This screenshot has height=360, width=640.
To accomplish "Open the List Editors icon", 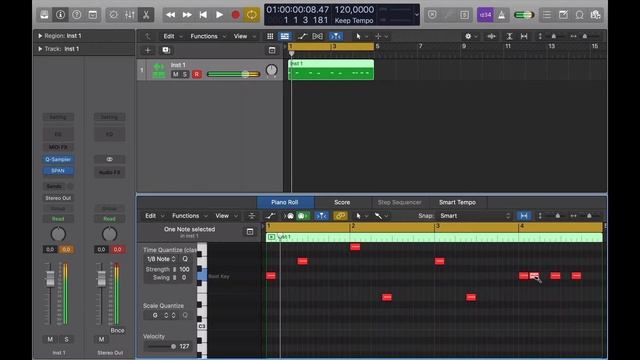I will [547, 15].
